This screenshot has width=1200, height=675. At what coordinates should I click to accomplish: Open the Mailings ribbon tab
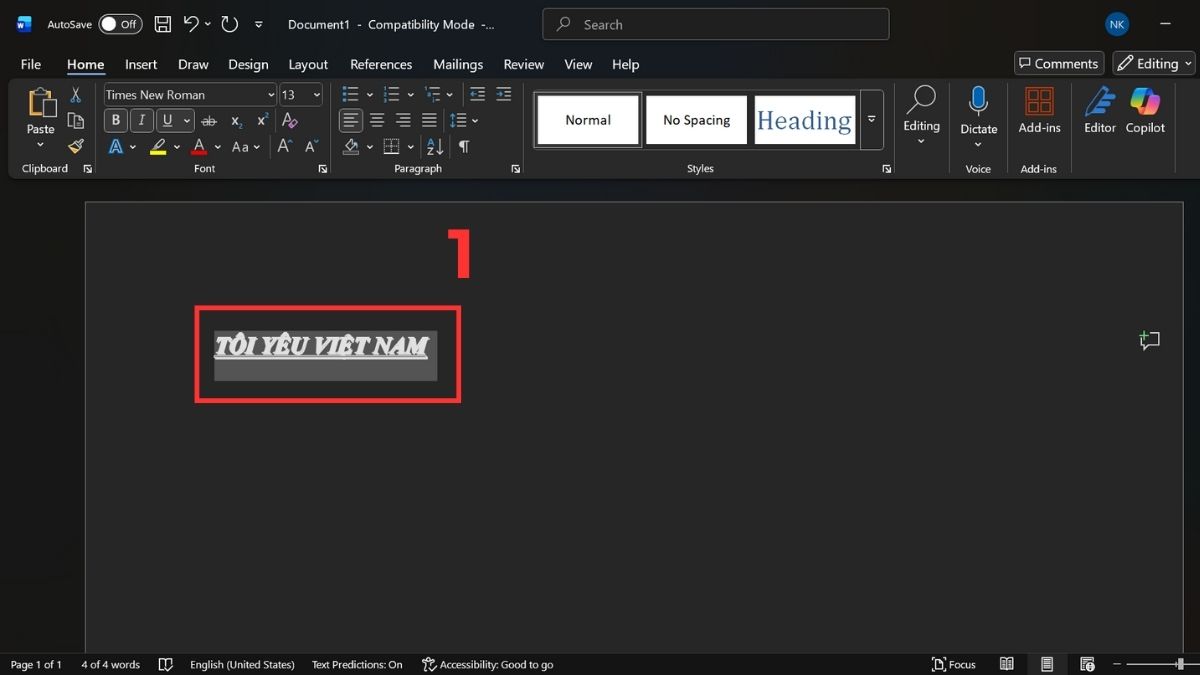click(458, 63)
